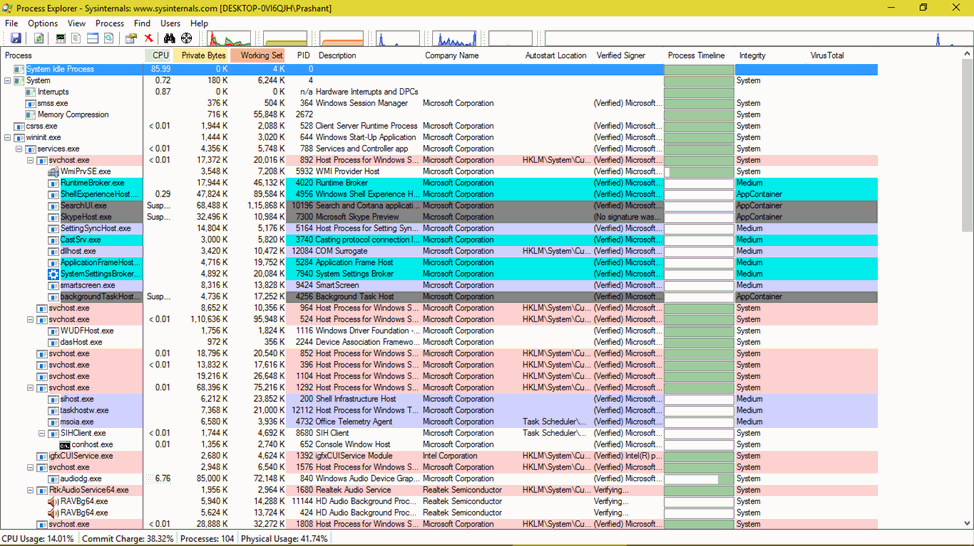
Task: Click the crosshair Find Window's Process icon
Action: pyautogui.click(x=186, y=39)
